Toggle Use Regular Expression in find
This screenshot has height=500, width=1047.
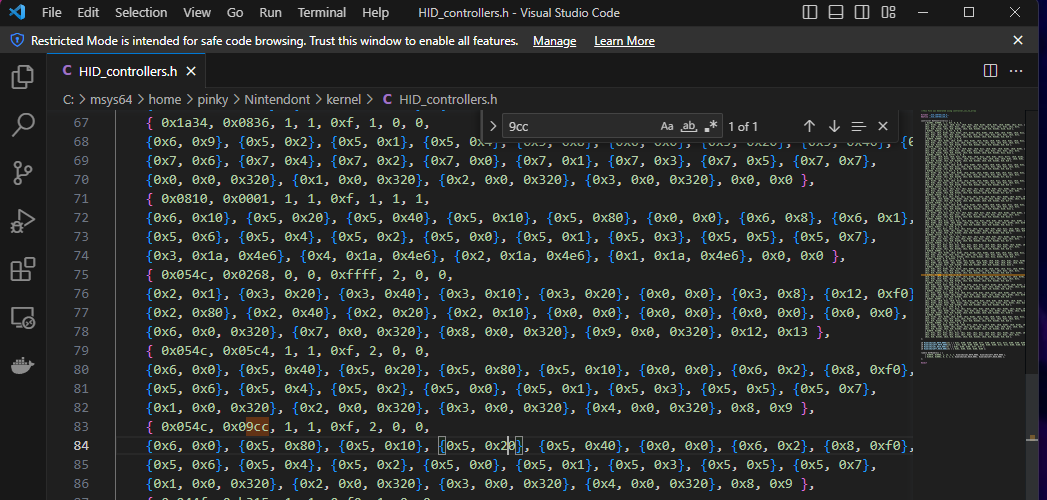pos(710,126)
